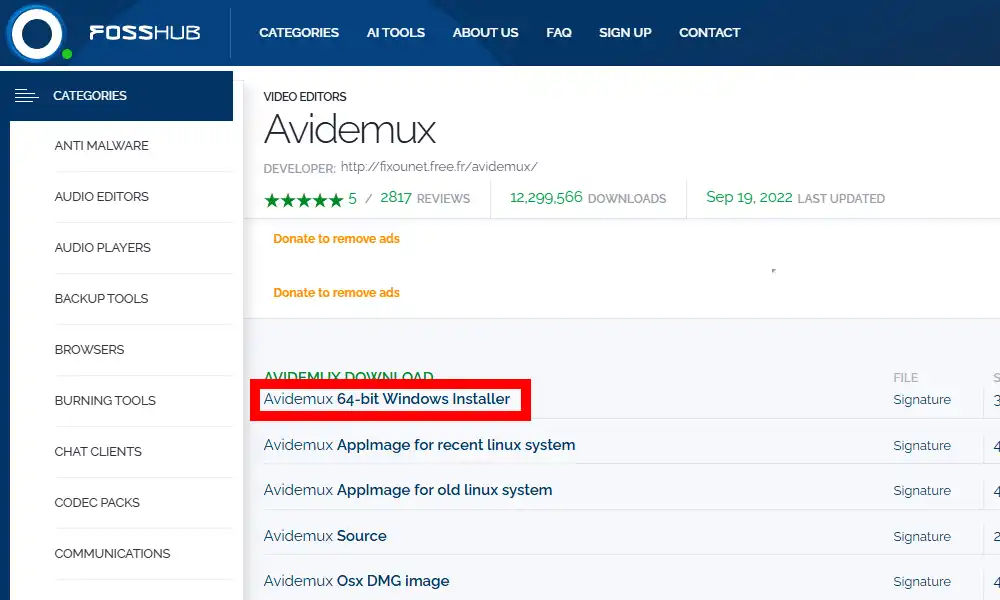1000x600 pixels.
Task: Click the VIDEO EDITORS breadcrumb
Action: (305, 96)
